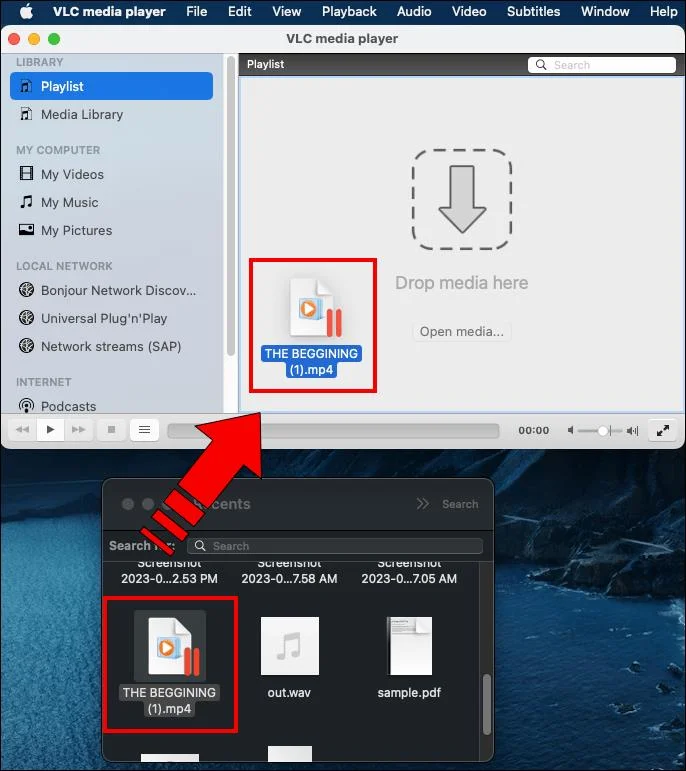Screen dimensions: 686x771
Task: Click the playback progress bar
Action: pos(333,431)
